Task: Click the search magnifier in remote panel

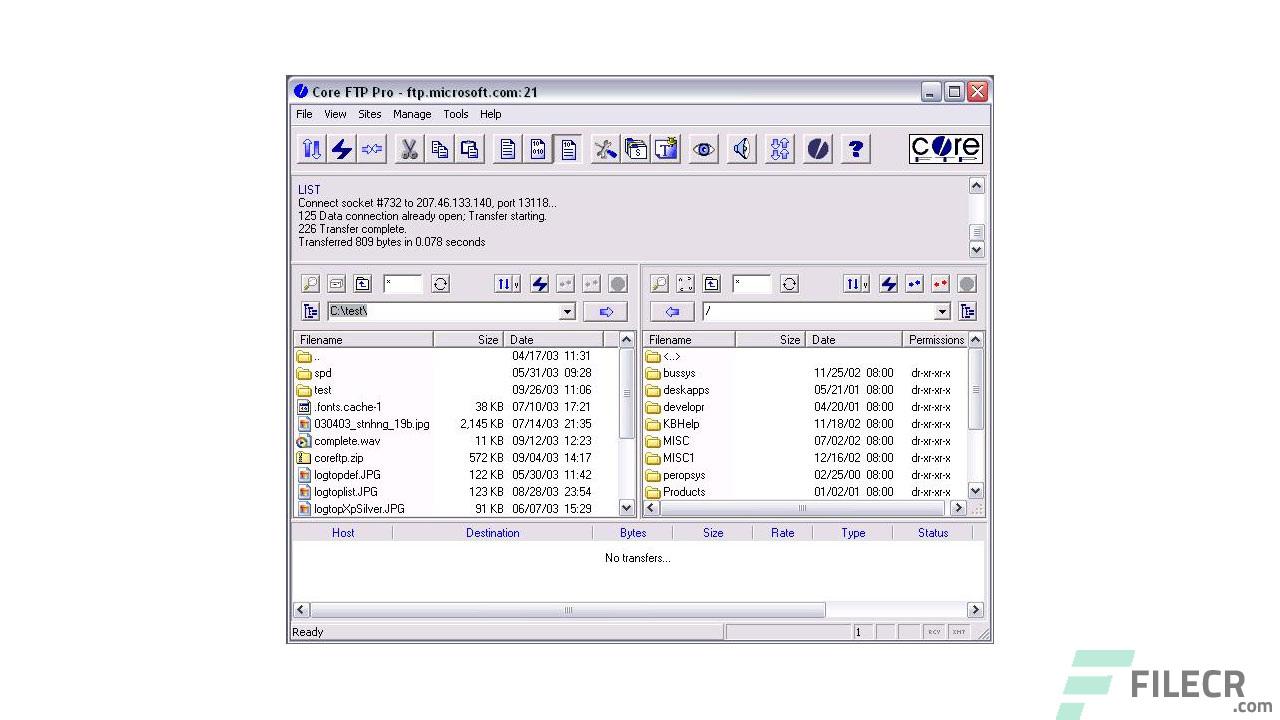Action: (x=660, y=284)
